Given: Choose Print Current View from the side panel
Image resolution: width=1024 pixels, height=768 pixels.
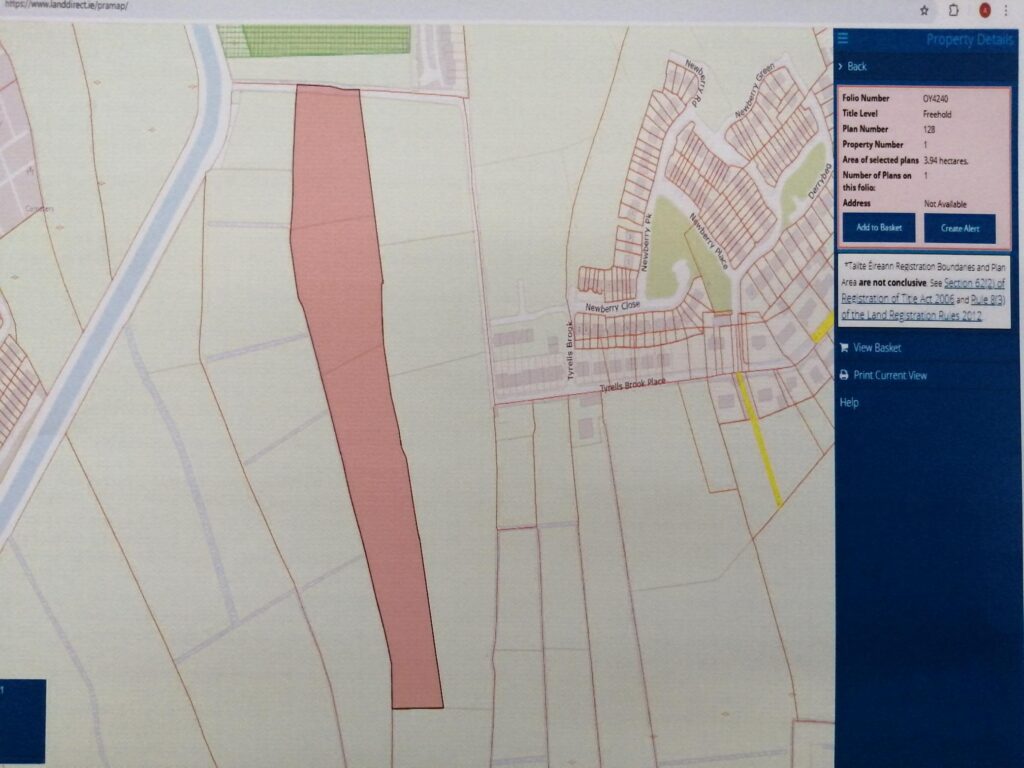Looking at the screenshot, I should (x=889, y=375).
